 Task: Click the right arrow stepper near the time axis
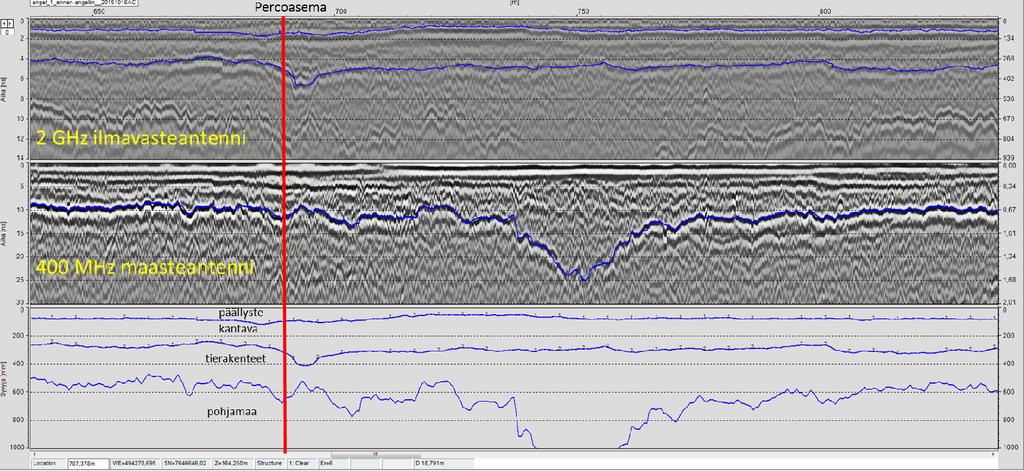(10, 24)
